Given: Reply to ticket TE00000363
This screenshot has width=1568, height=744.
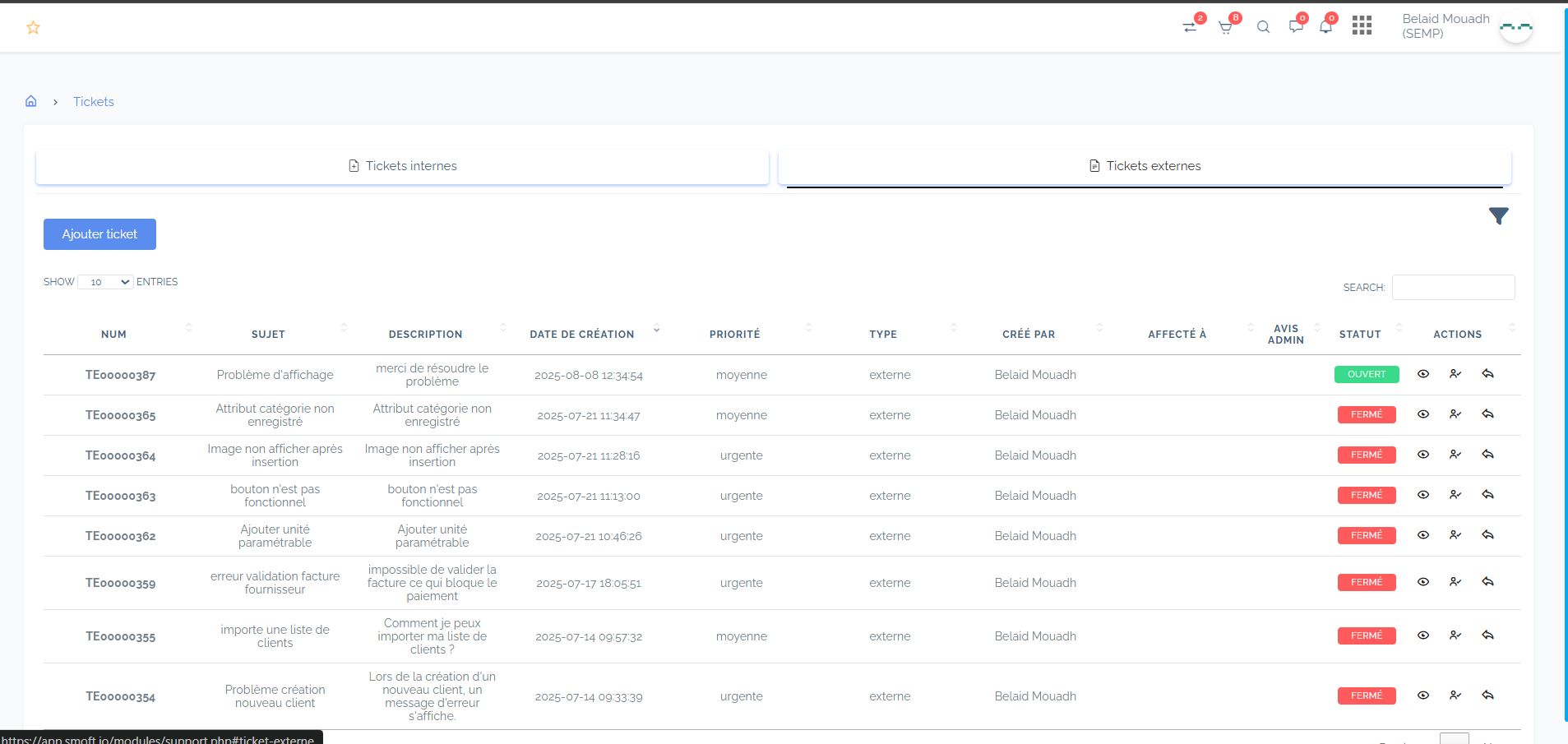Looking at the screenshot, I should pyautogui.click(x=1487, y=495).
